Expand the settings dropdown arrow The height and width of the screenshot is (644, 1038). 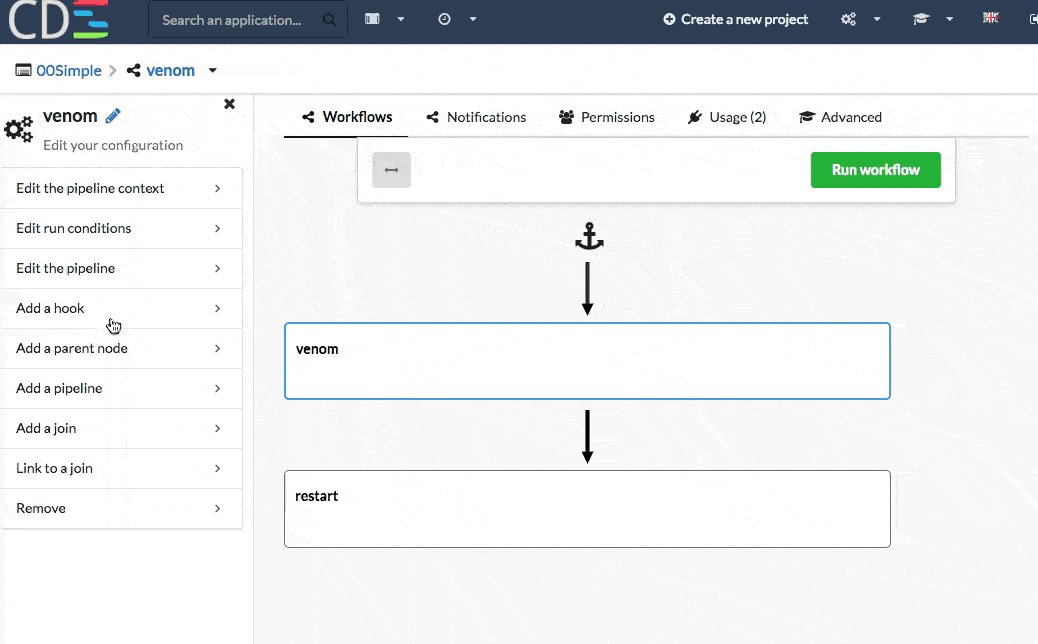click(x=877, y=19)
